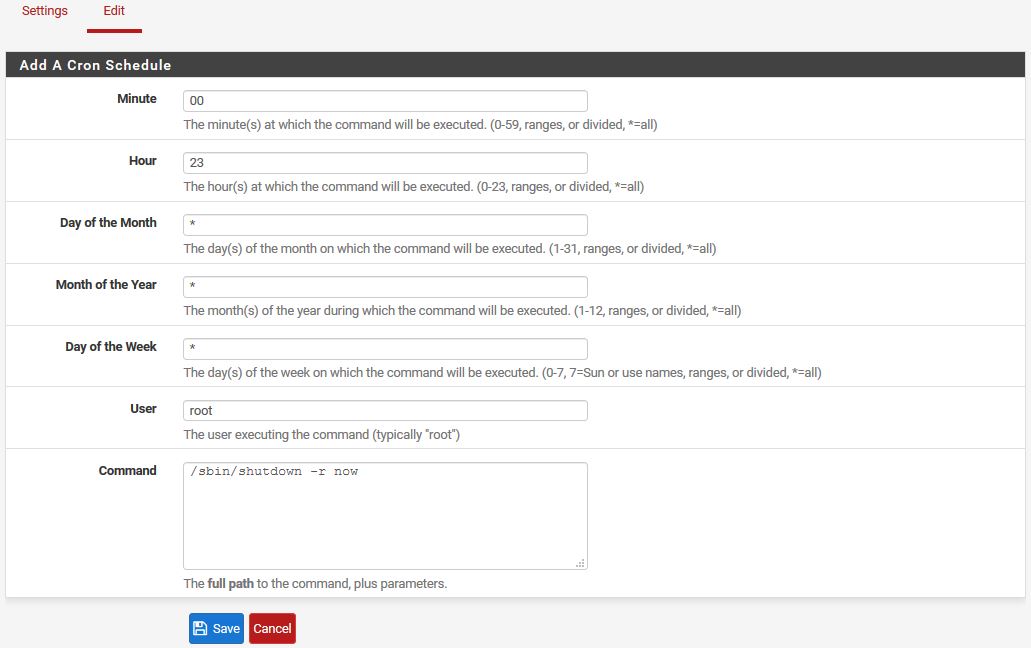The width and height of the screenshot is (1031, 648).
Task: Grab the Command textarea resize handle
Action: point(580,563)
